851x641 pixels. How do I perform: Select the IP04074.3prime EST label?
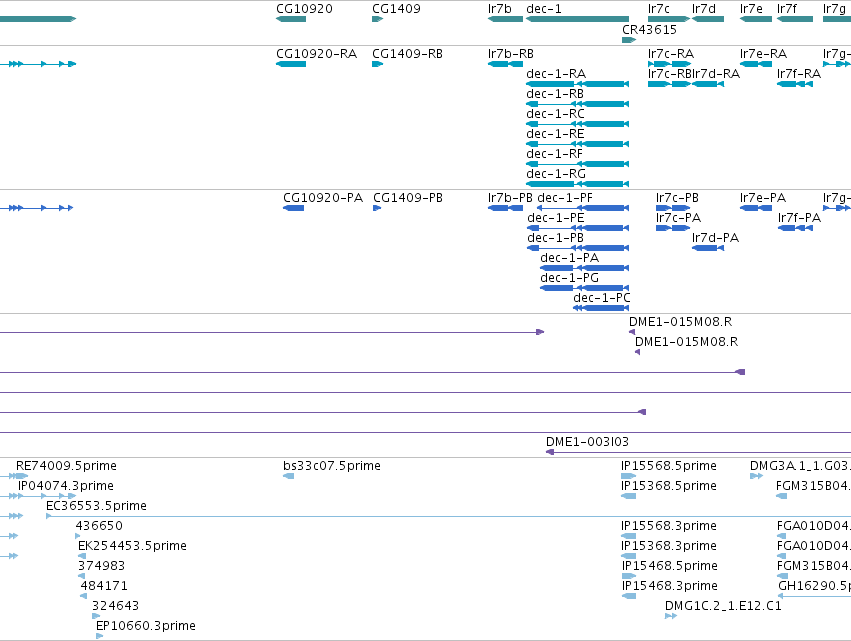point(66,486)
